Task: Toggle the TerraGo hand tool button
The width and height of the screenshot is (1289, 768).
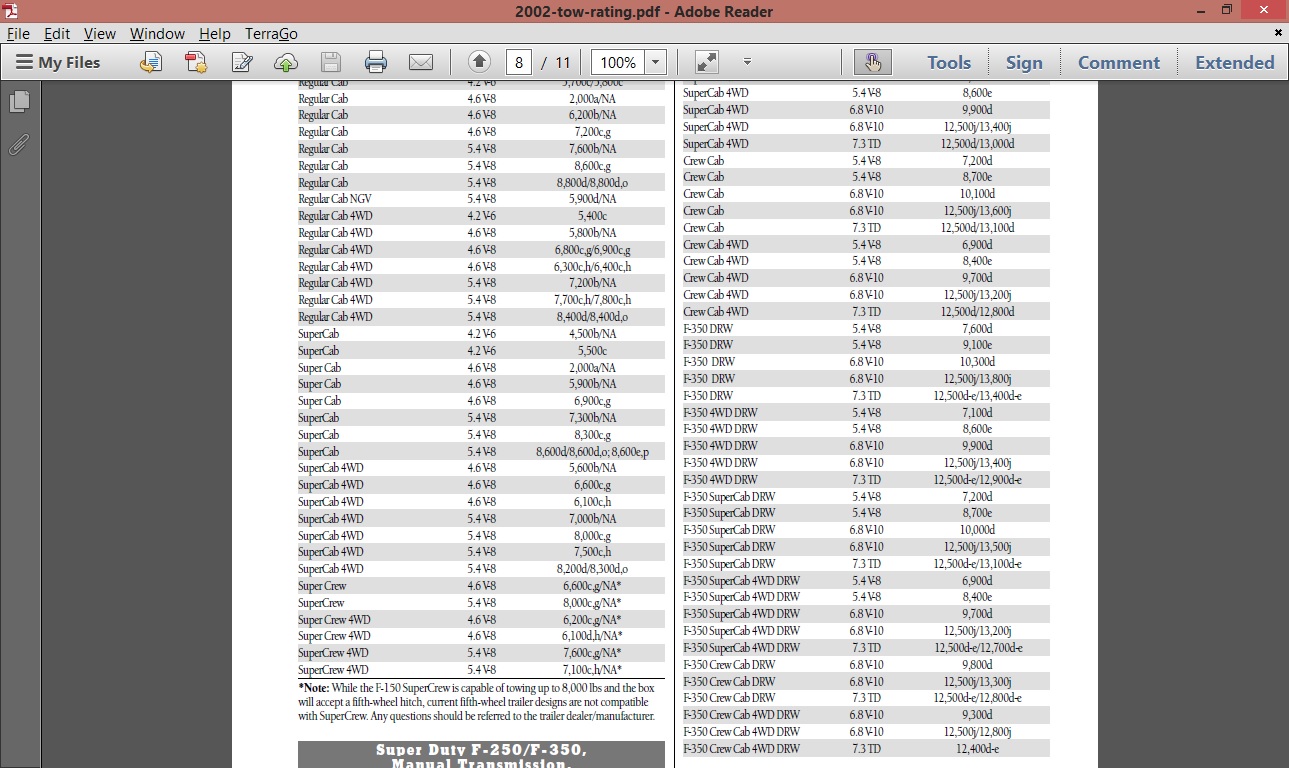Action: point(872,62)
